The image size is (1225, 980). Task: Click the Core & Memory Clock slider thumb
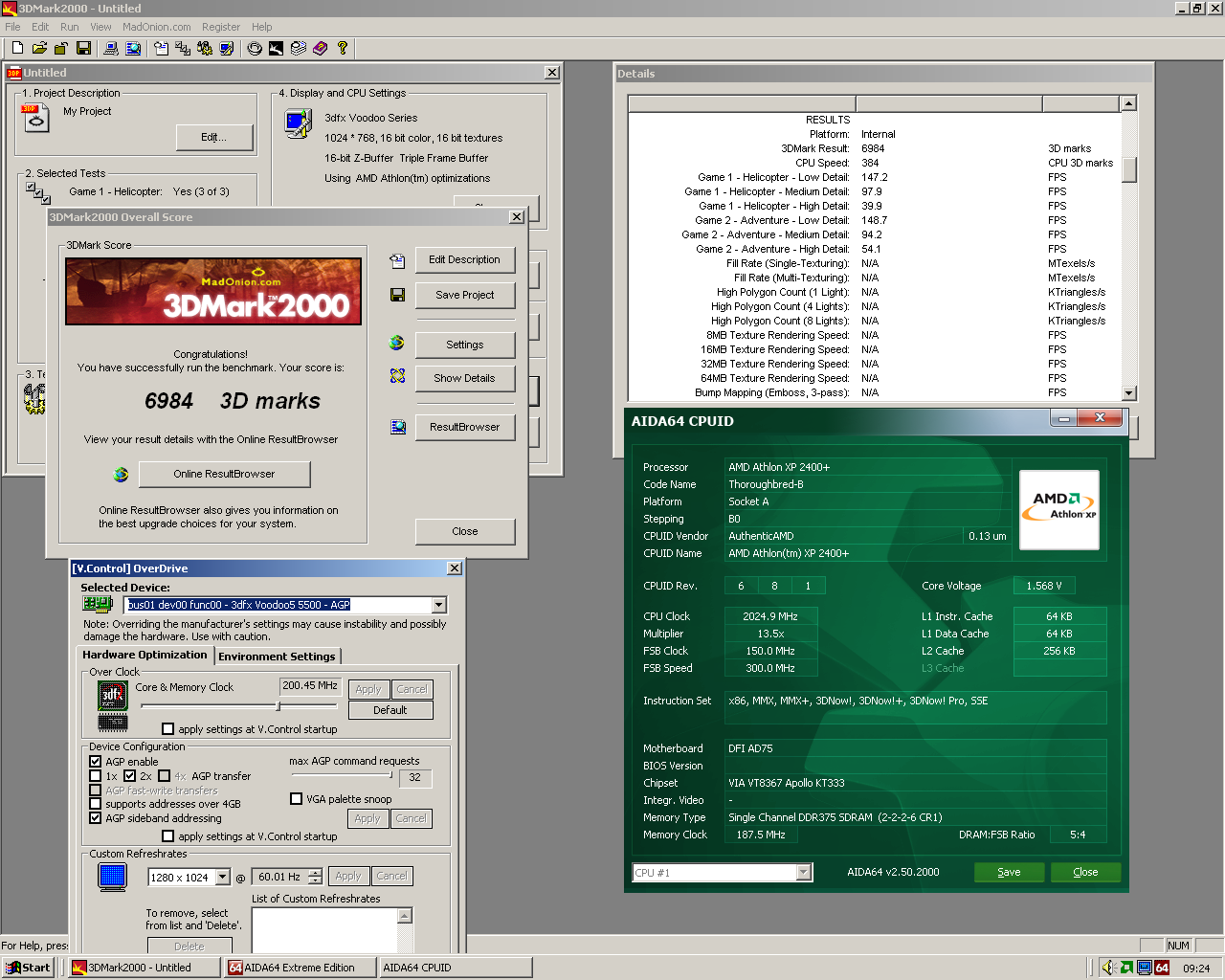[278, 706]
